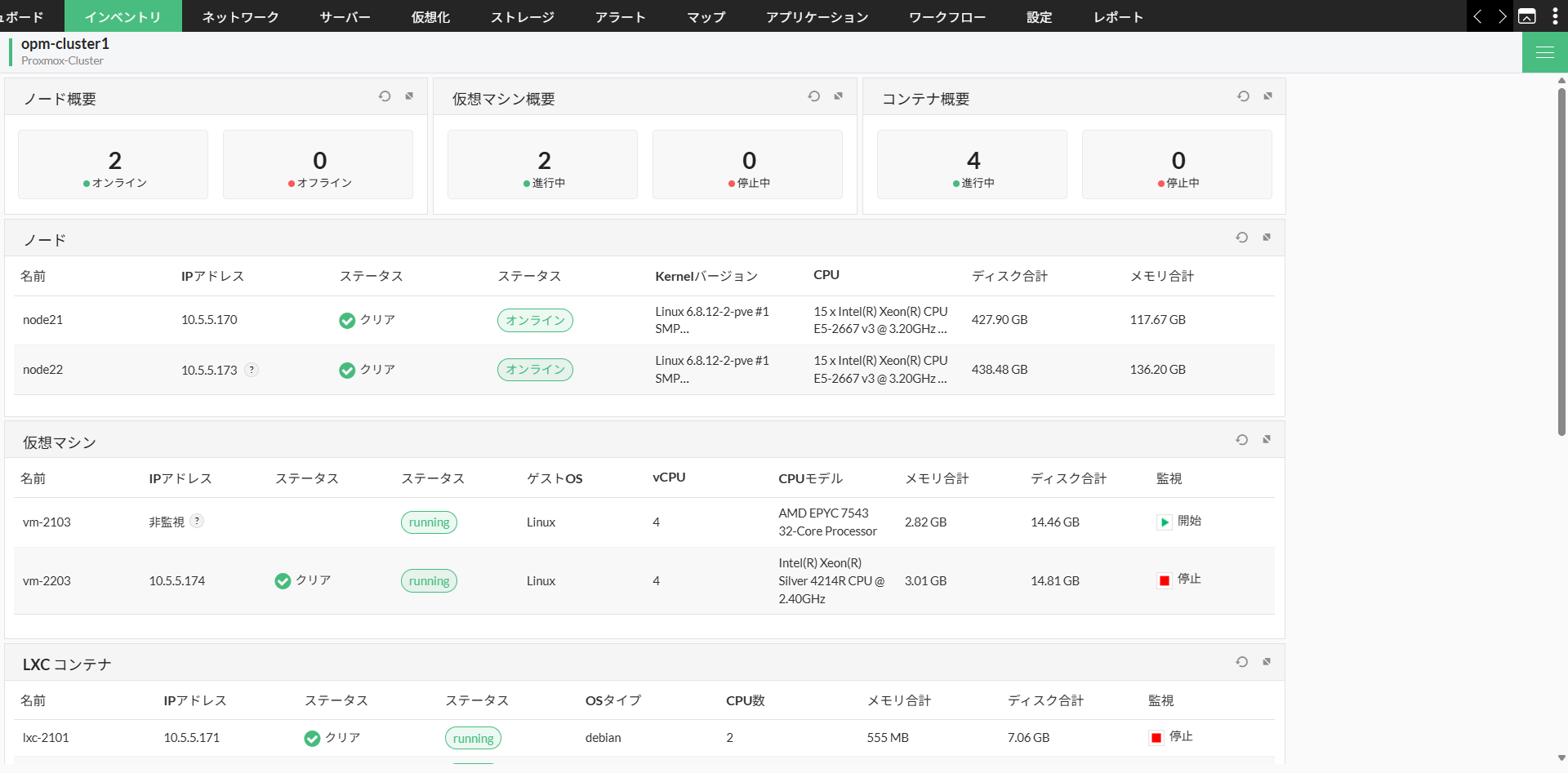This screenshot has height=773, width=1568.
Task: Select the 2 オンライン nodes card
Action: 114,165
